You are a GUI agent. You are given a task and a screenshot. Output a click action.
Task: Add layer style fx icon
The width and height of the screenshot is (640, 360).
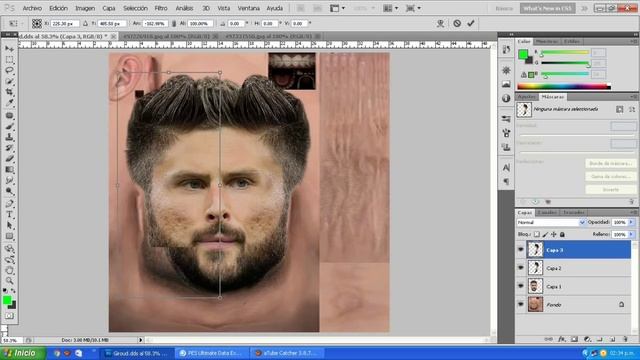(562, 339)
